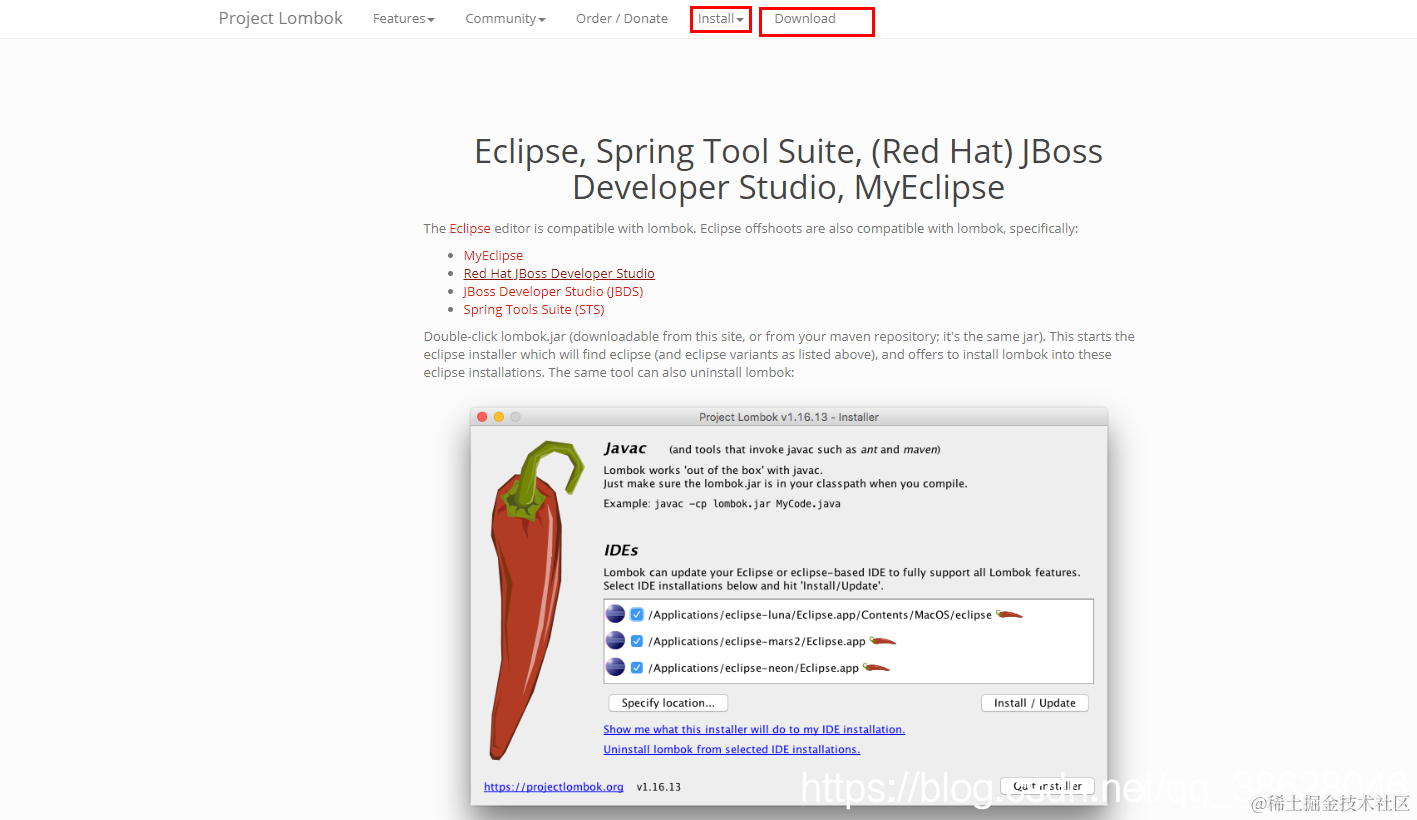
Task: Toggle checkbox for eclipse-mars2 installation
Action: click(x=637, y=641)
